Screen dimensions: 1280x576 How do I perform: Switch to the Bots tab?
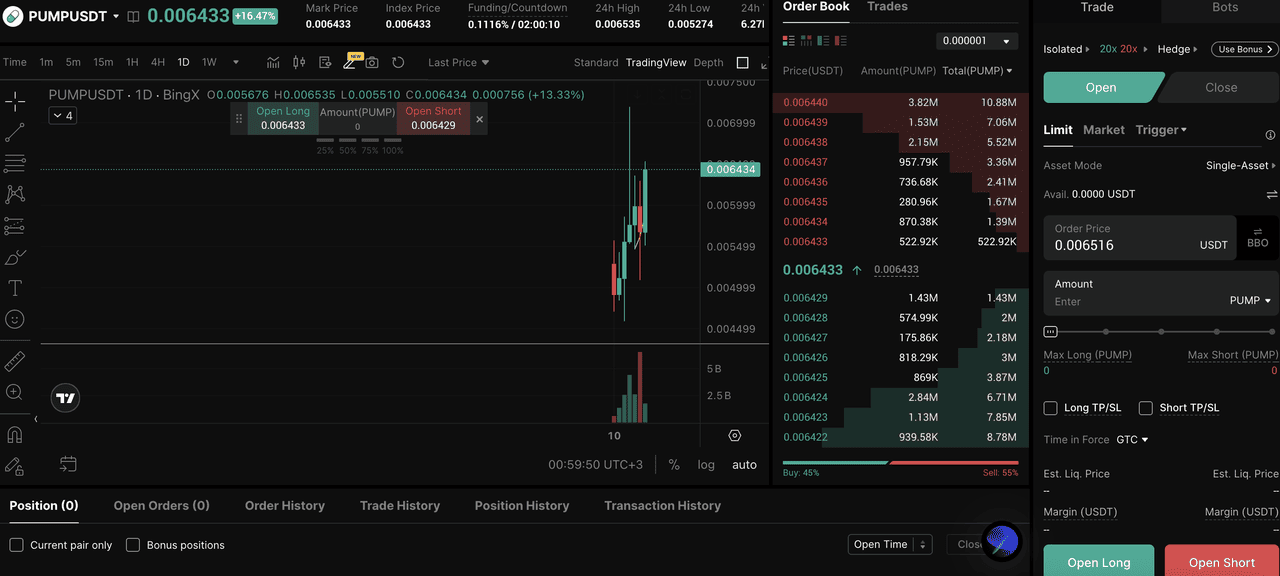(x=1225, y=7)
